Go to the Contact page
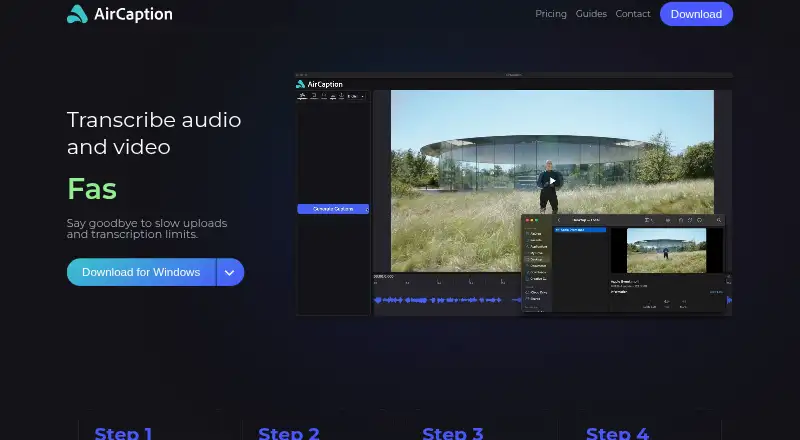The width and height of the screenshot is (800, 440). [x=633, y=14]
